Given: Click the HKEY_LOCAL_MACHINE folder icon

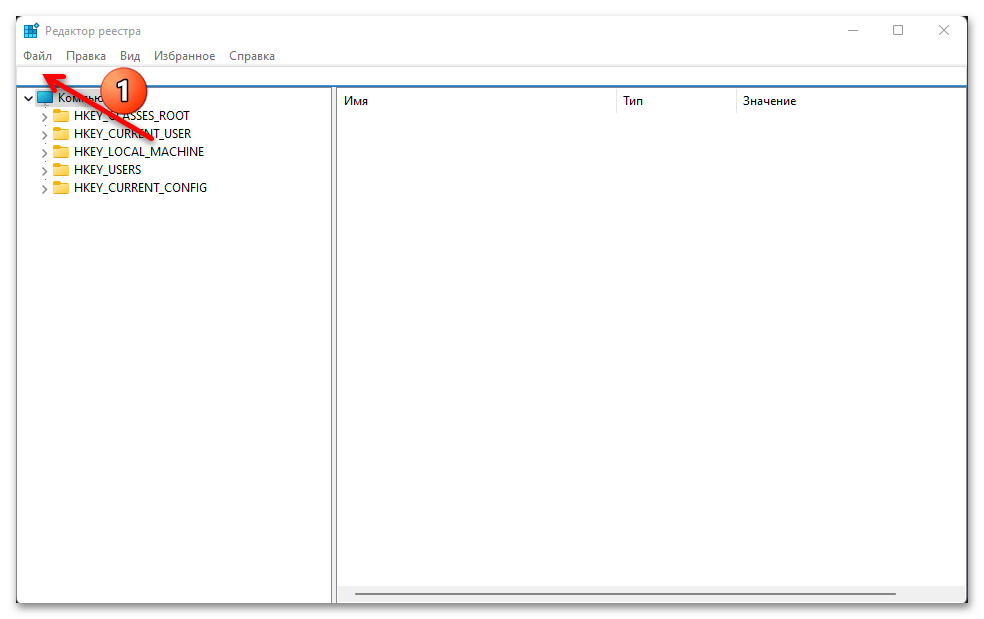Looking at the screenshot, I should click(x=61, y=152).
